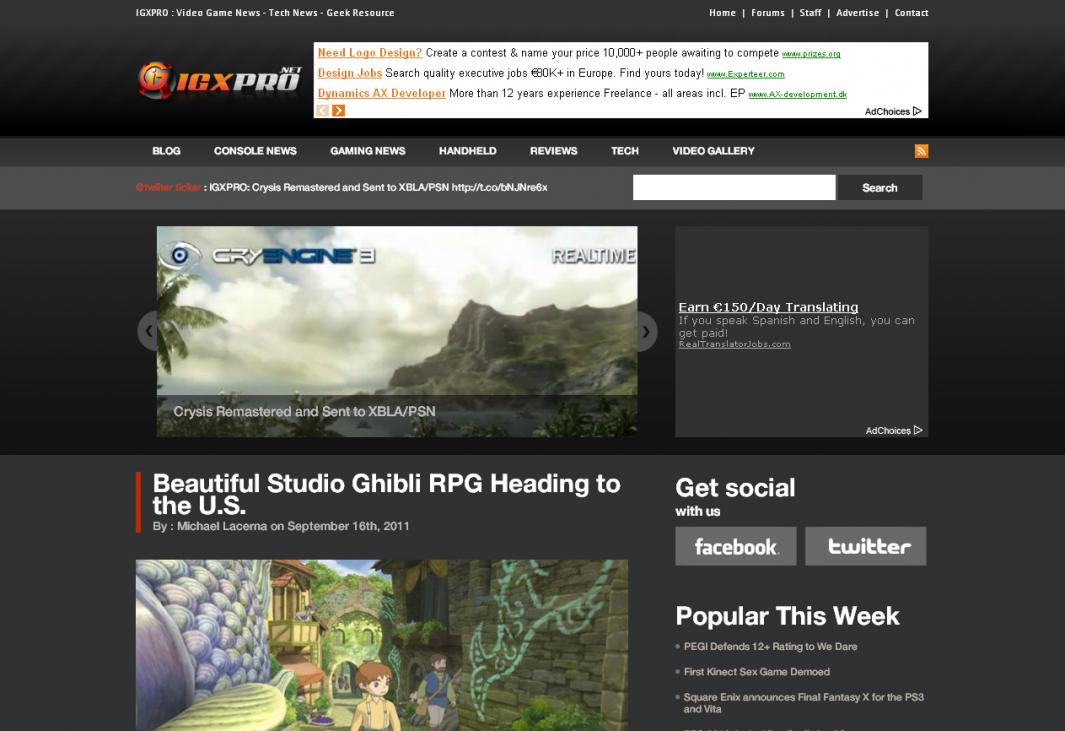
Task: Click the Search button
Action: pos(880,188)
